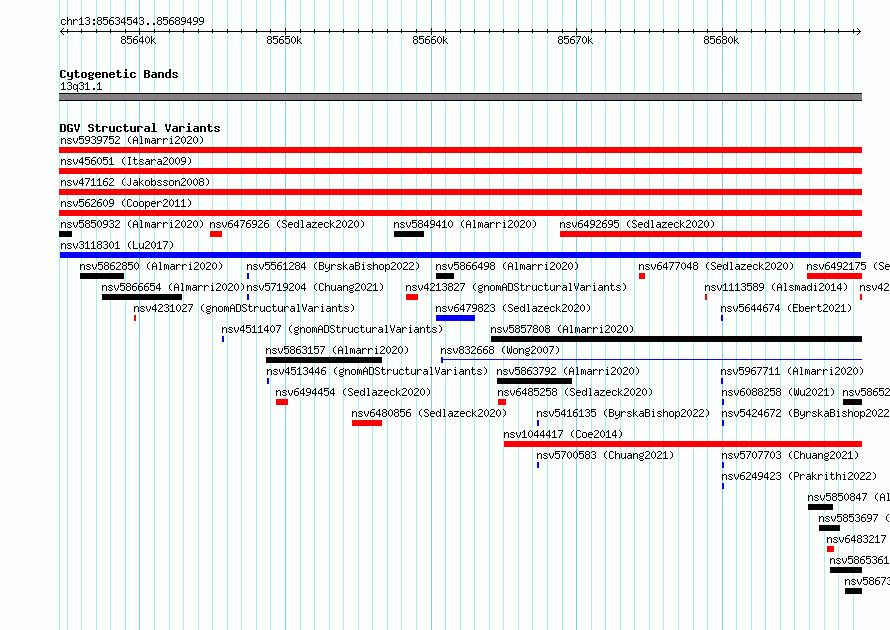Viewport: 890px width, 630px height.
Task: Click the 85640k ruler position label
Action: pos(138,40)
